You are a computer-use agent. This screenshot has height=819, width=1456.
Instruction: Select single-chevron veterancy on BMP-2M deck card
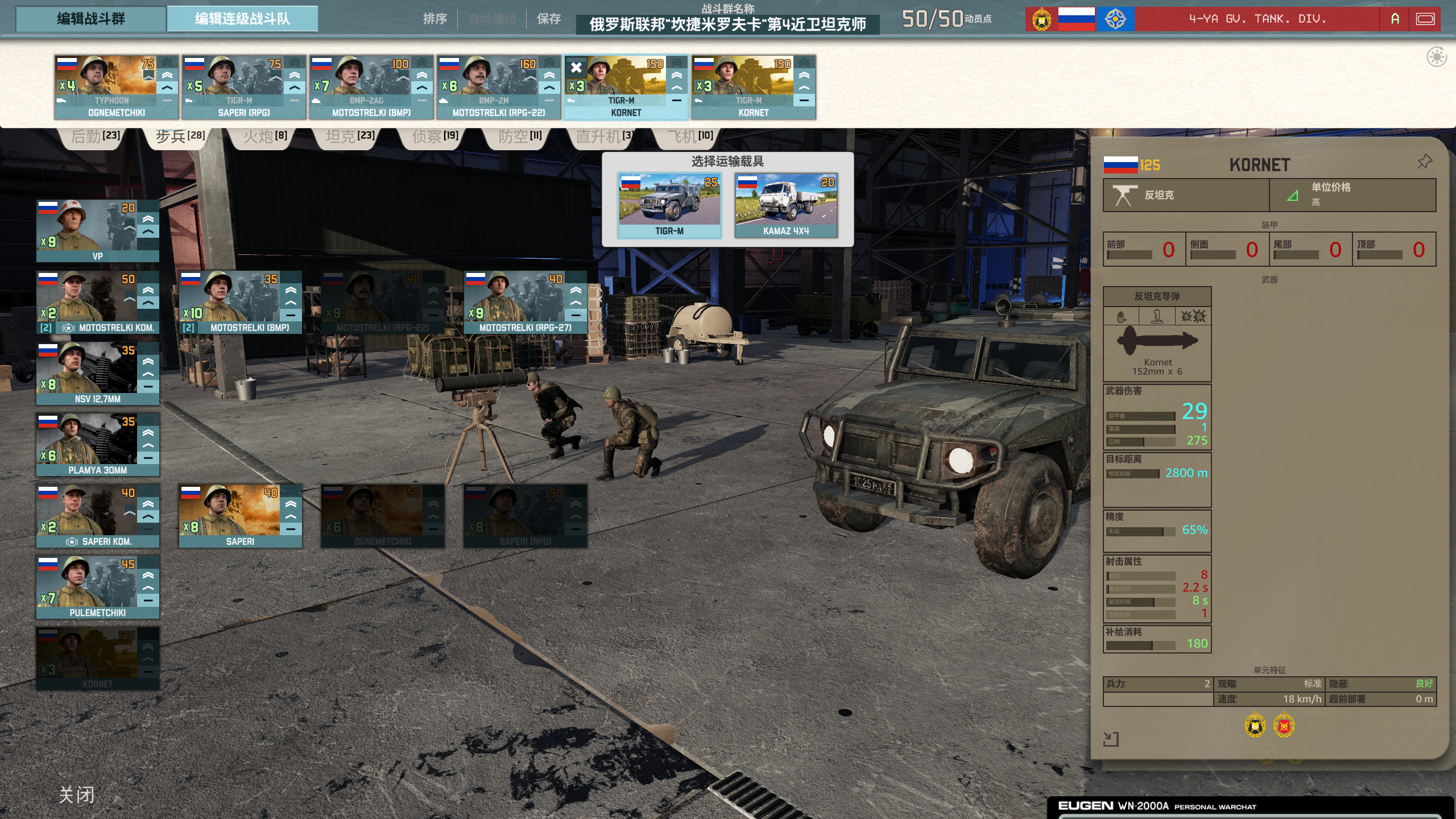coord(549,88)
